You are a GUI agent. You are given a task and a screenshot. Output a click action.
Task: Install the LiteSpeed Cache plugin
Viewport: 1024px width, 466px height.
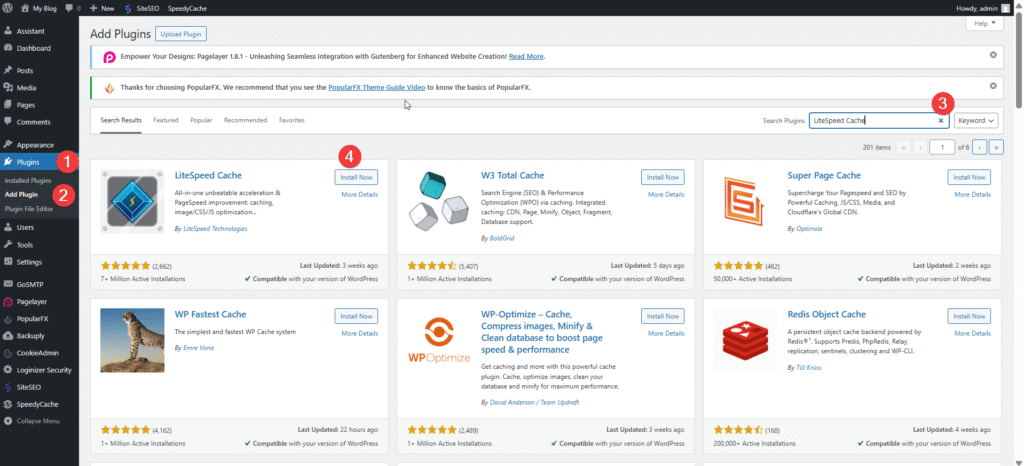click(356, 177)
